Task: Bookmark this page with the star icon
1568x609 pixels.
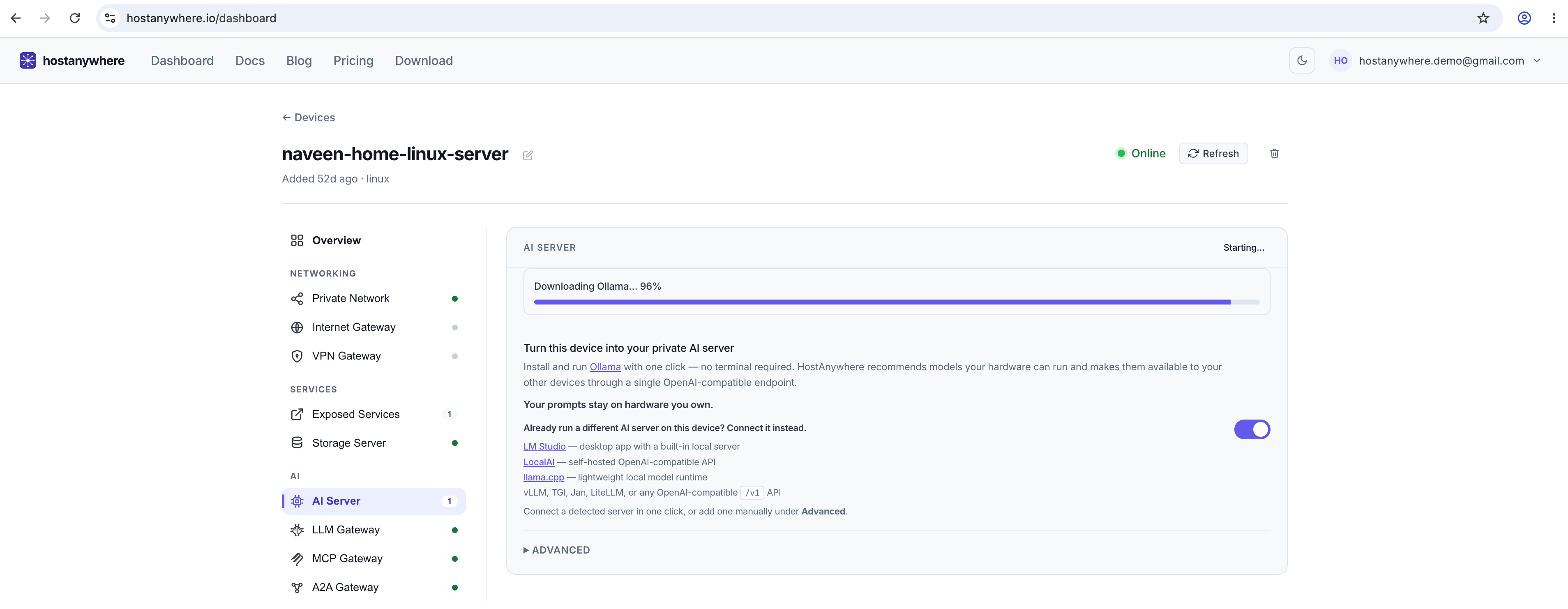Action: click(x=1483, y=18)
